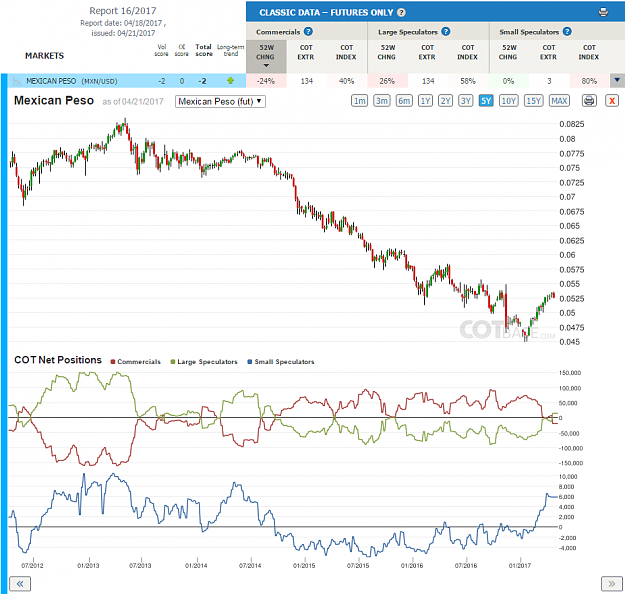Toggle Large Speculators series in legend
The height and width of the screenshot is (594, 625).
204,362
